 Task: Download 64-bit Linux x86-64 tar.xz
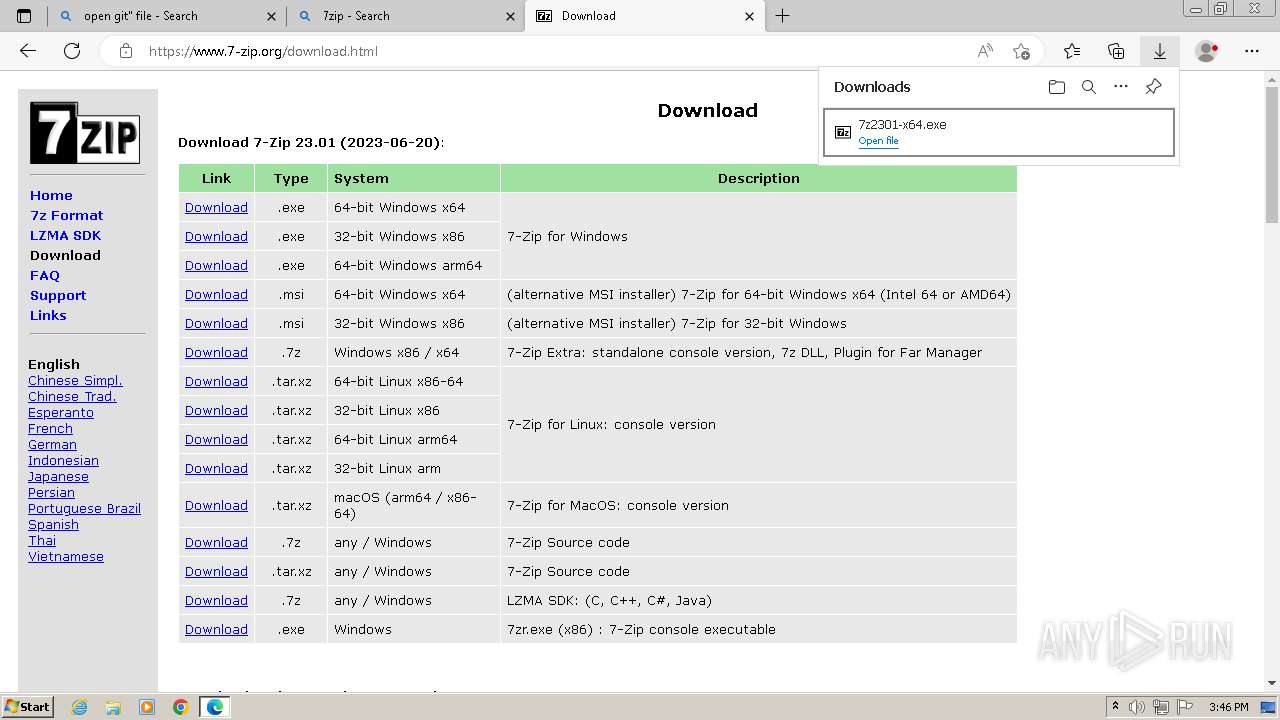(216, 381)
